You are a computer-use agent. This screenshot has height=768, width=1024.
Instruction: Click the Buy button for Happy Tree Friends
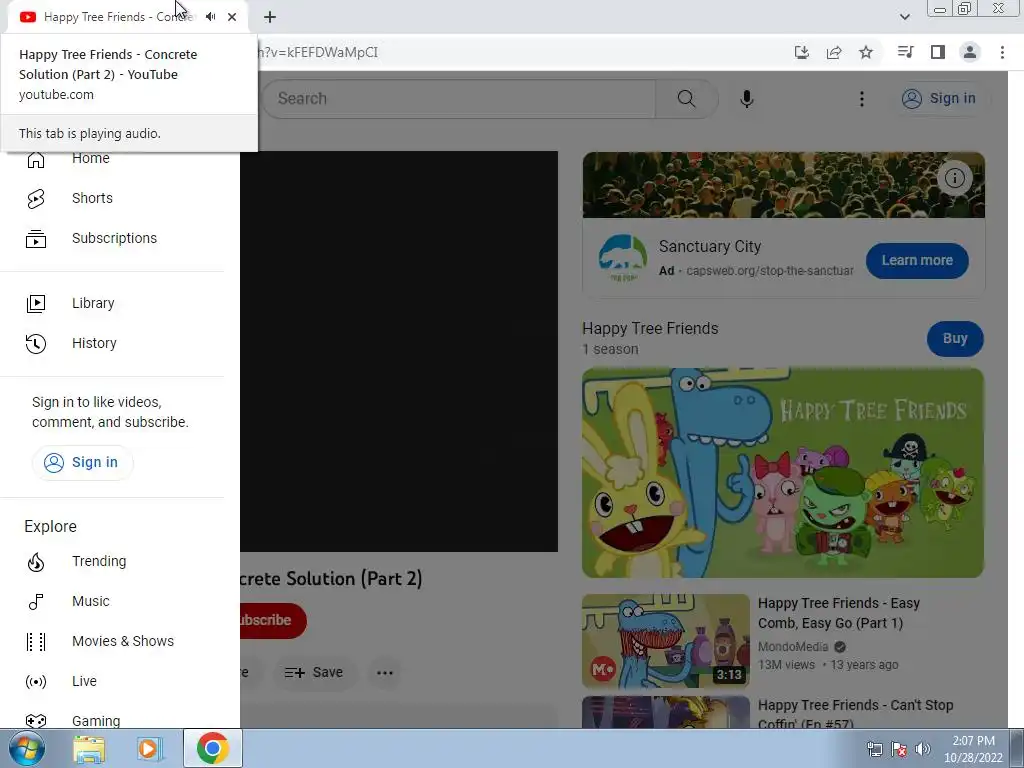(955, 338)
